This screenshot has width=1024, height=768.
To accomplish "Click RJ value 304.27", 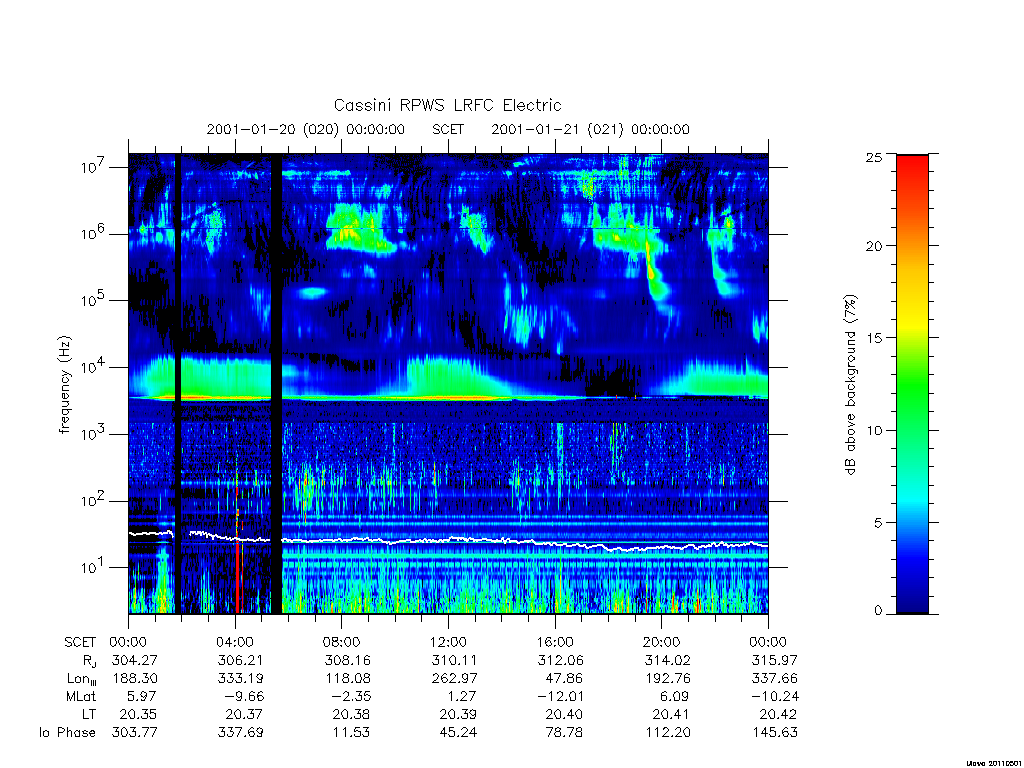I will point(135,660).
